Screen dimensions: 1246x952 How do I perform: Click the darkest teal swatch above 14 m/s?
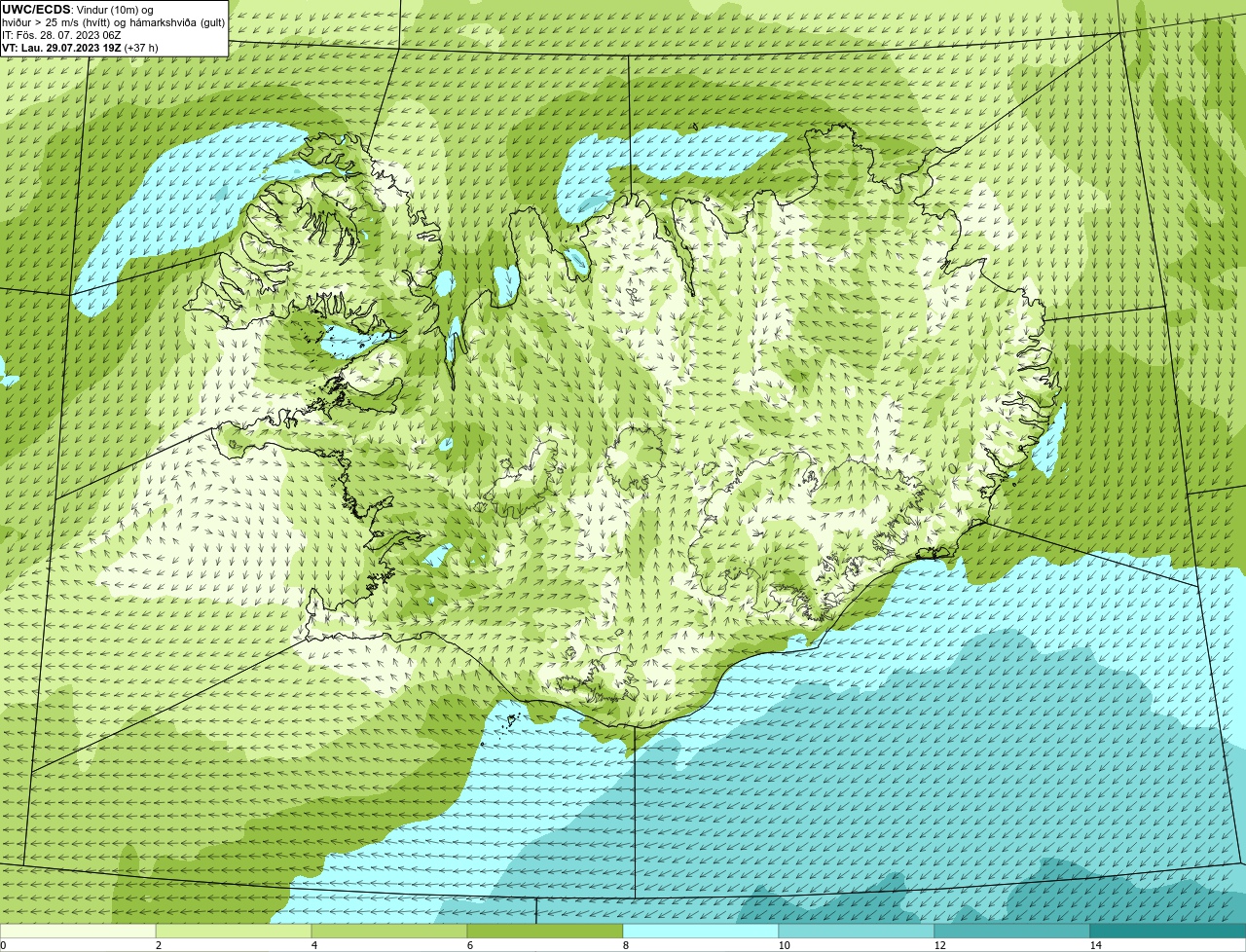1168,932
